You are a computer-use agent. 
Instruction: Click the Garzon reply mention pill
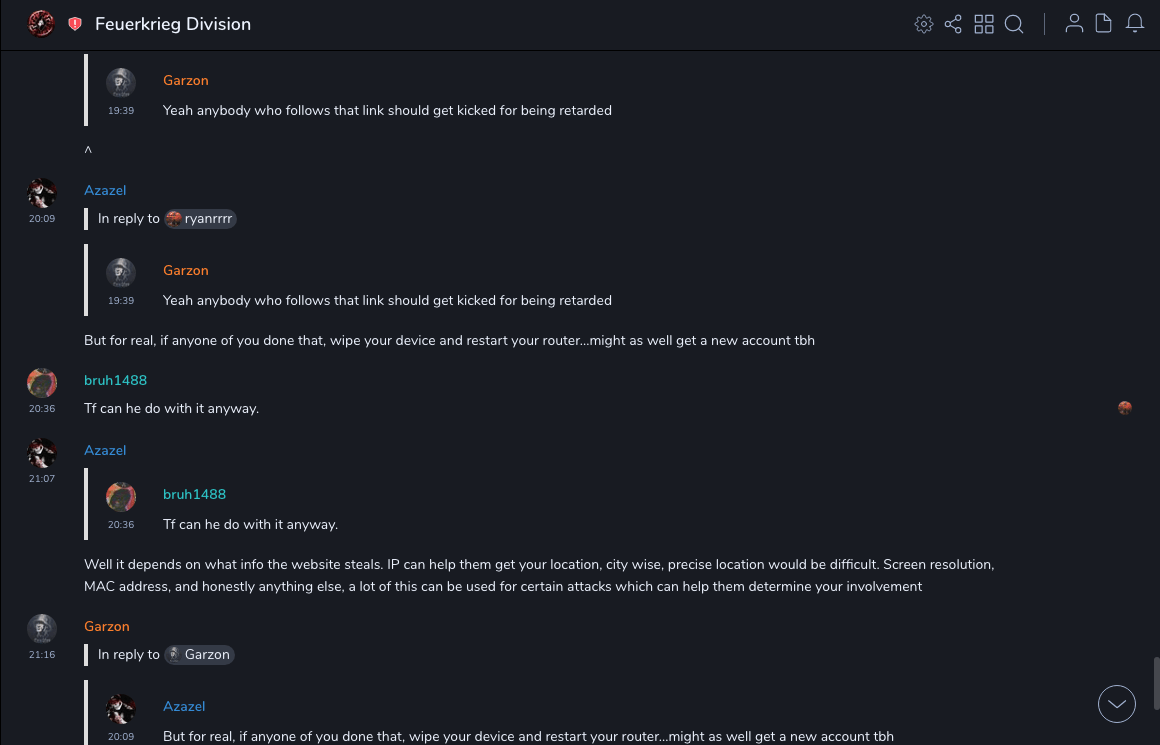click(200, 654)
